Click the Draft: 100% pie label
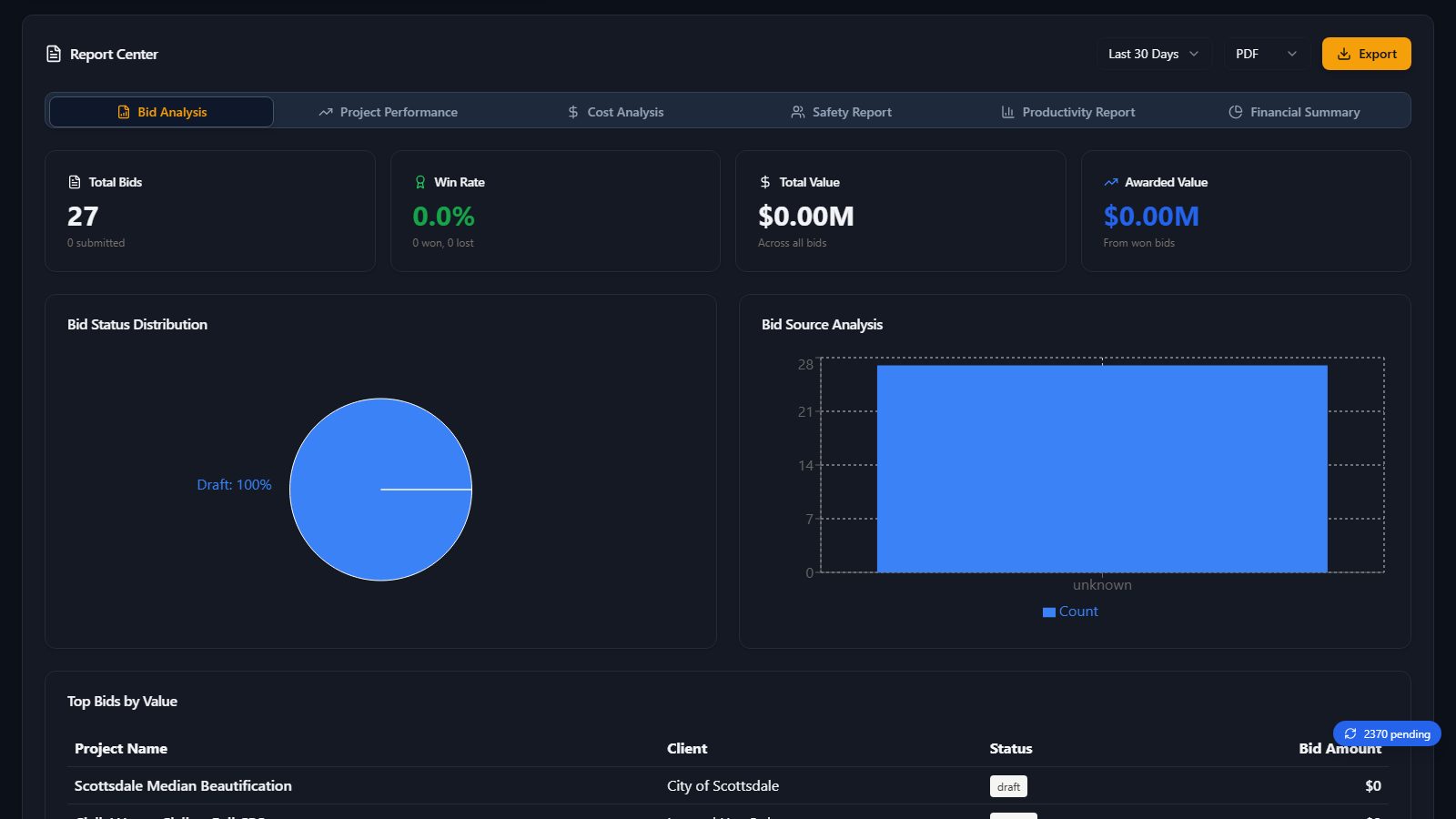The width and height of the screenshot is (1456, 819). [x=234, y=485]
